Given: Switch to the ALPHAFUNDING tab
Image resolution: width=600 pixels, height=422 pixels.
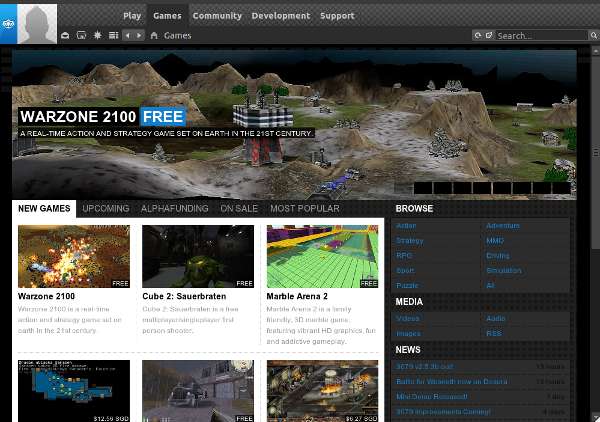Looking at the screenshot, I should tap(174, 209).
